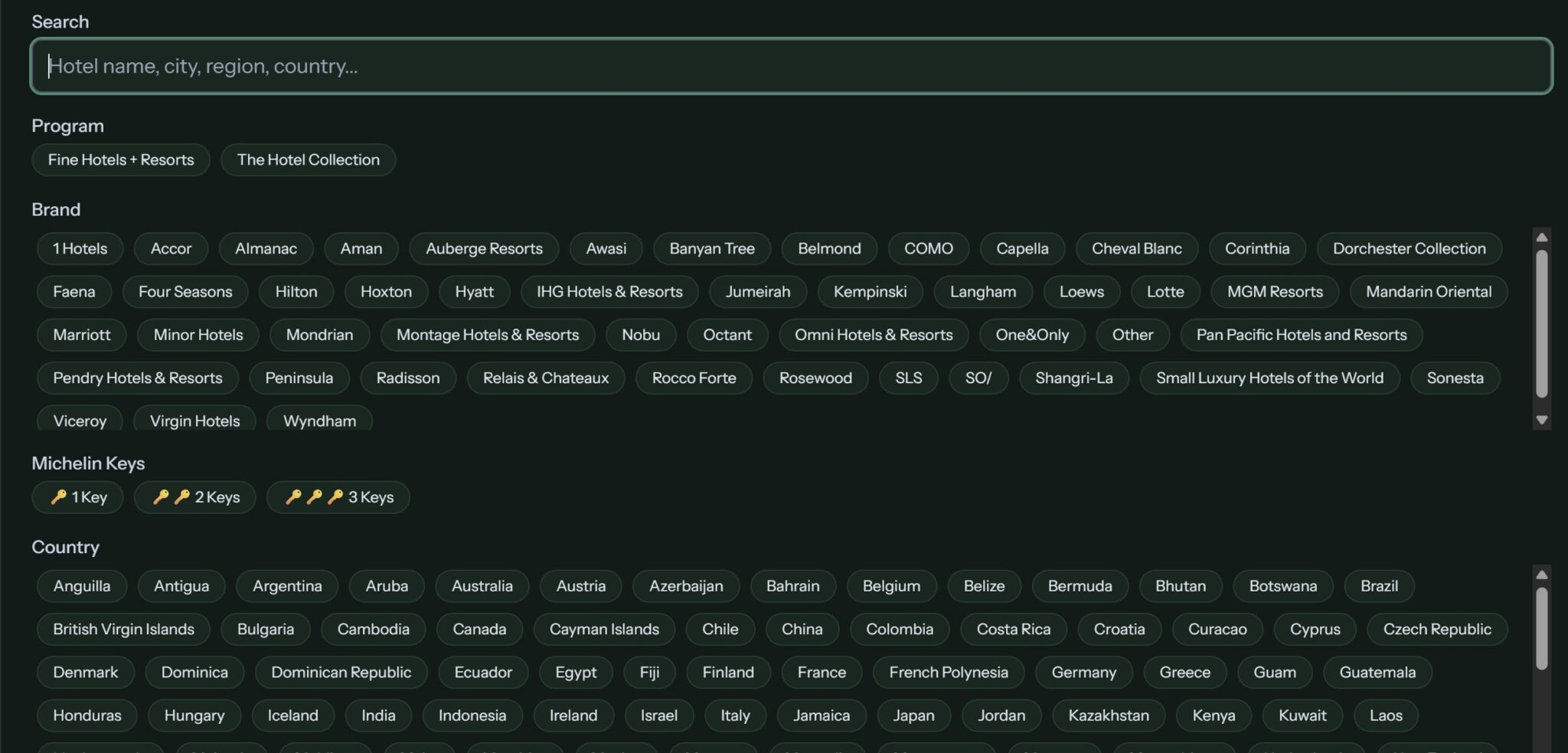The image size is (1568, 753).
Task: Toggle the Four Seasons brand filter
Action: 185,292
